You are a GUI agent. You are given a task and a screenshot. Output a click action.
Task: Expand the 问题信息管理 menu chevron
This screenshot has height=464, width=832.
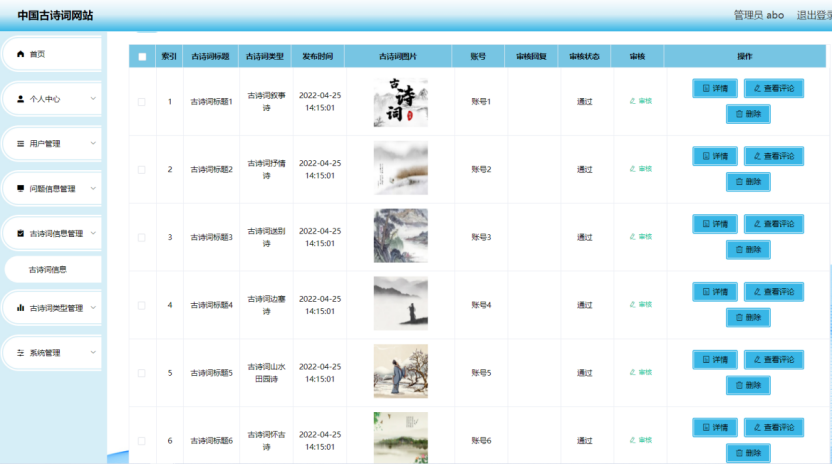[93, 188]
